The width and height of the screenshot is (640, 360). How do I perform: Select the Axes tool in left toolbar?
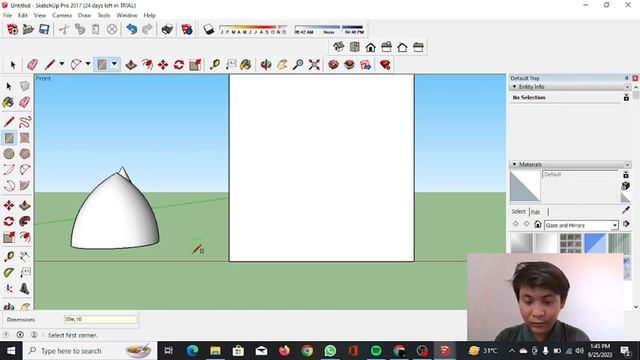(9, 289)
